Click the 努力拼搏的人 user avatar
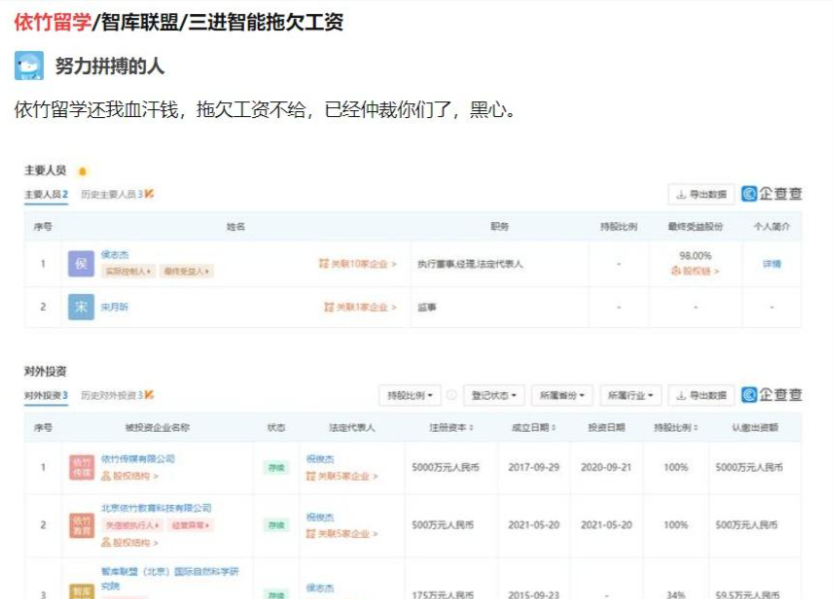Viewport: 833px width, 599px height. 29,66
